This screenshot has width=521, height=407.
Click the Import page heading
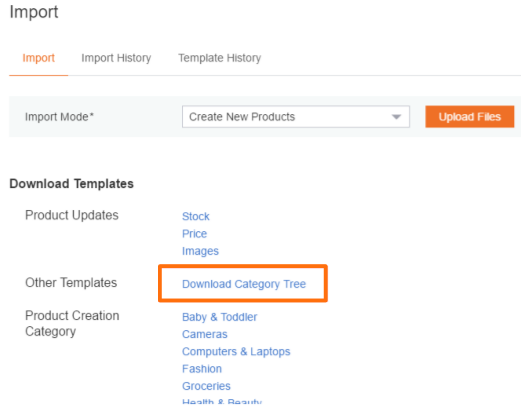34,12
